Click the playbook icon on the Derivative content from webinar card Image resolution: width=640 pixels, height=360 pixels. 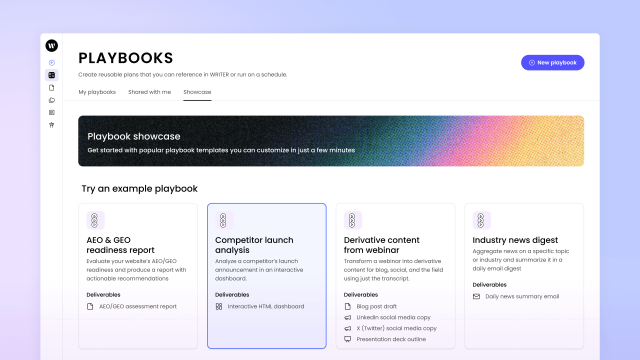tap(353, 220)
